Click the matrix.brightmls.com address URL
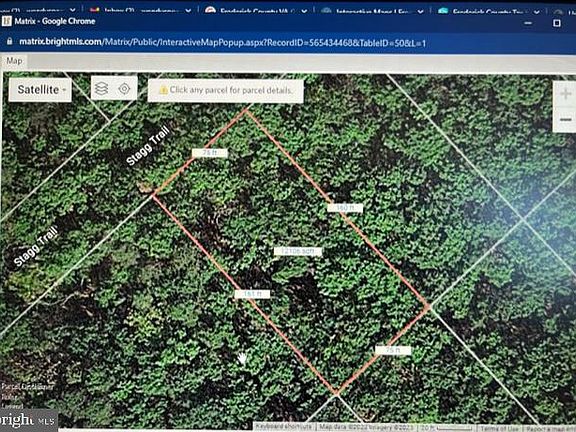Image resolution: width=576 pixels, height=432 pixels. 222,42
